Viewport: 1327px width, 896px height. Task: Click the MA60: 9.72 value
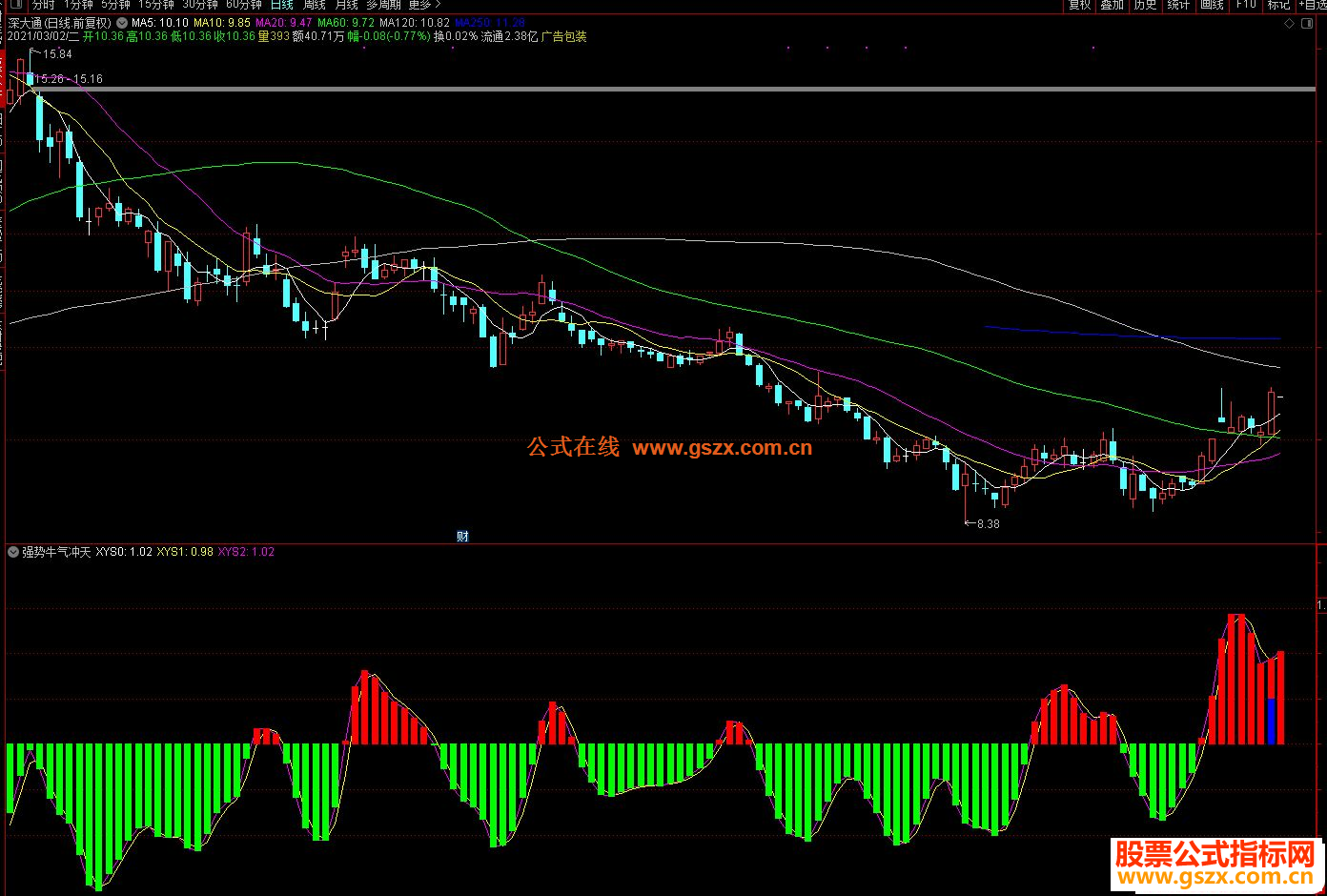(x=345, y=22)
